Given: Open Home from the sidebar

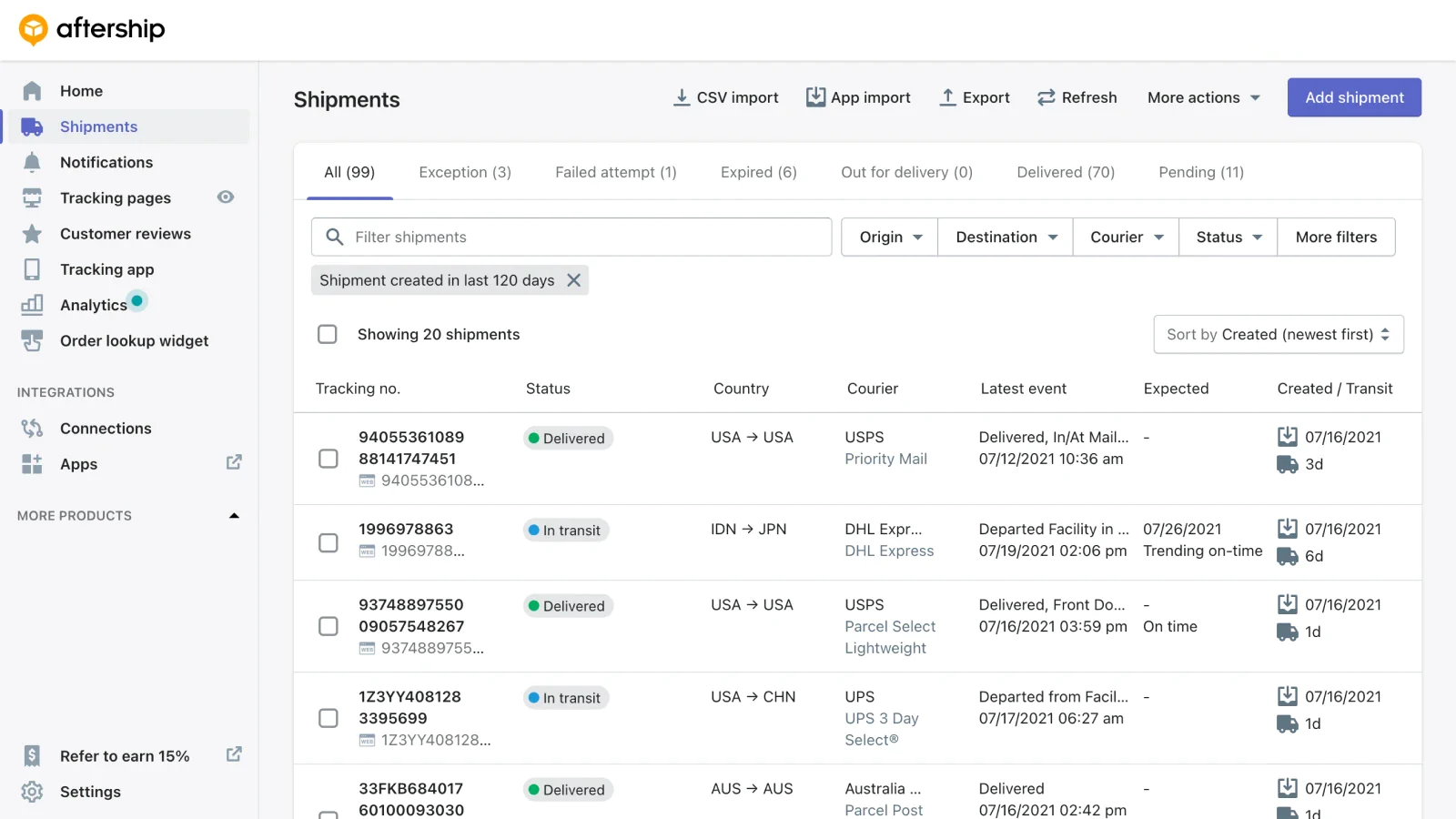Looking at the screenshot, I should [81, 91].
